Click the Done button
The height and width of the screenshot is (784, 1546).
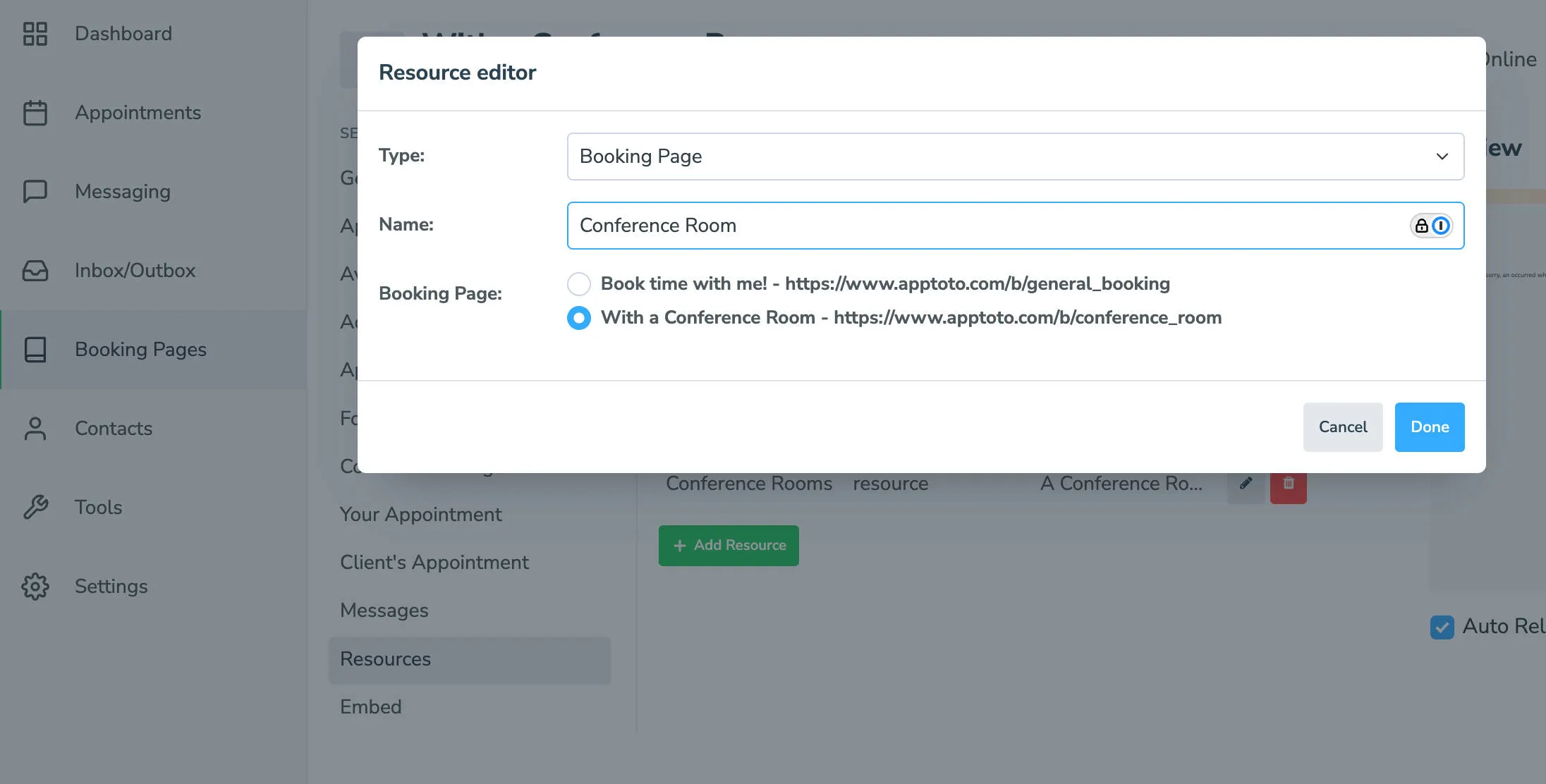point(1429,427)
